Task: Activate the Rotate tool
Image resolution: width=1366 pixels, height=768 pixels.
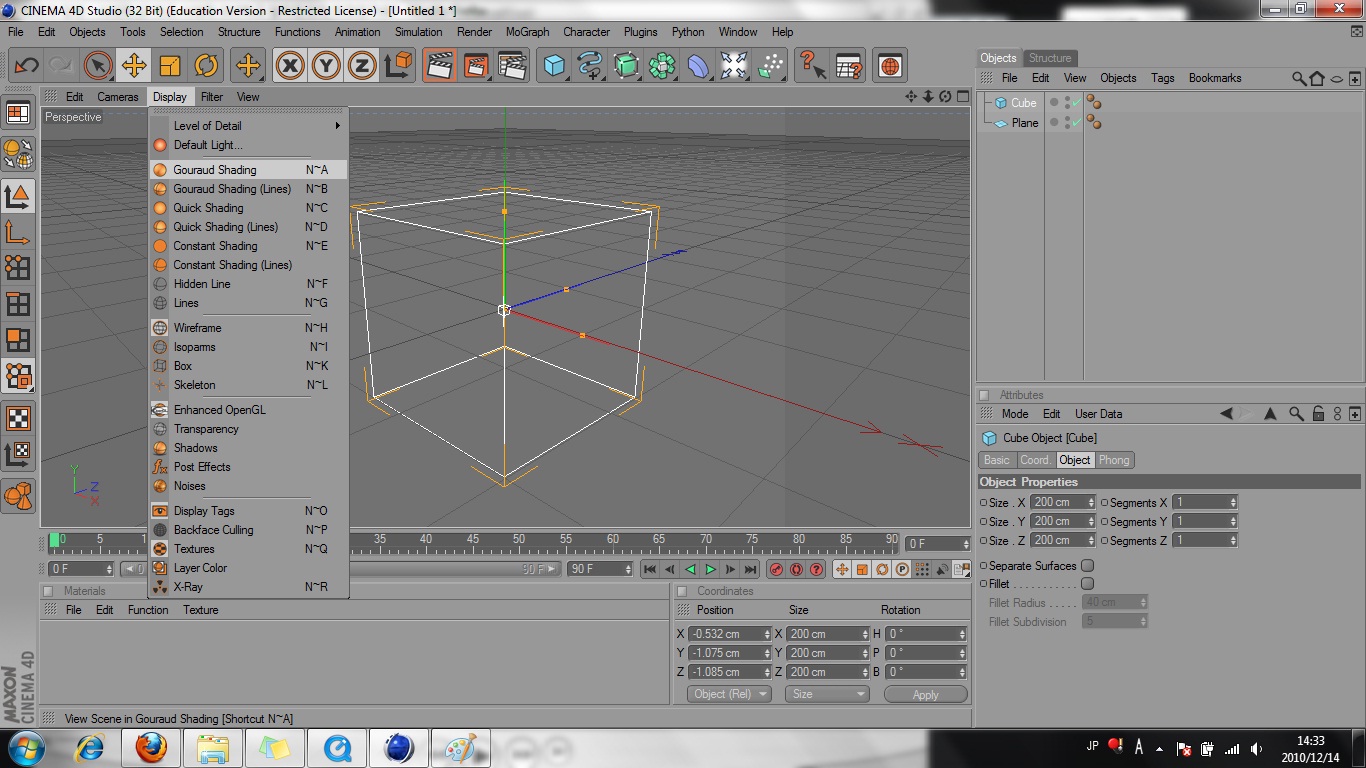Action: point(206,66)
